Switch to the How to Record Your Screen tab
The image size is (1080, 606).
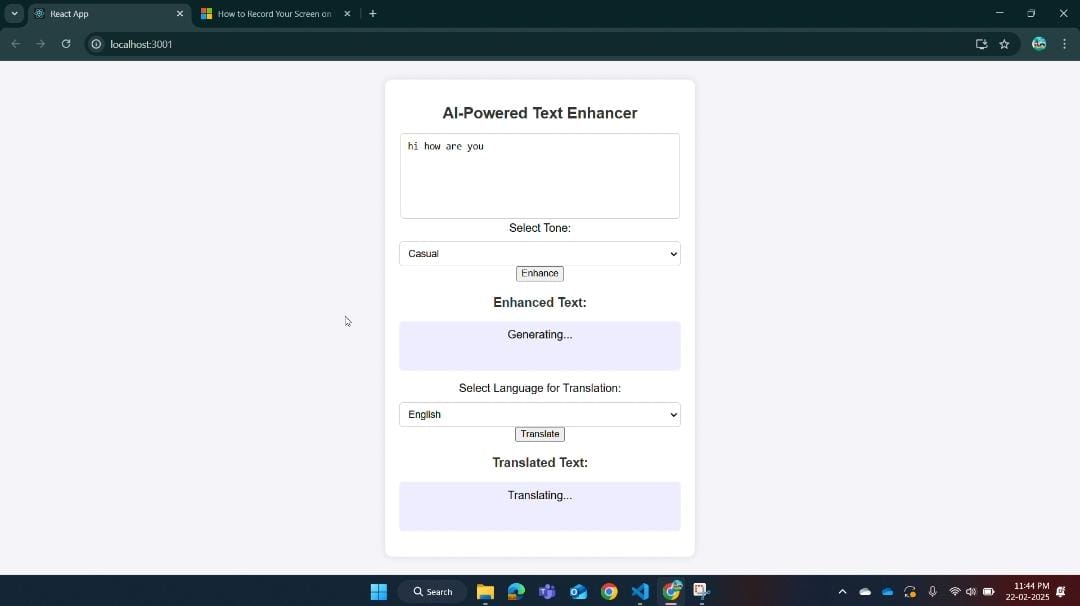point(274,14)
